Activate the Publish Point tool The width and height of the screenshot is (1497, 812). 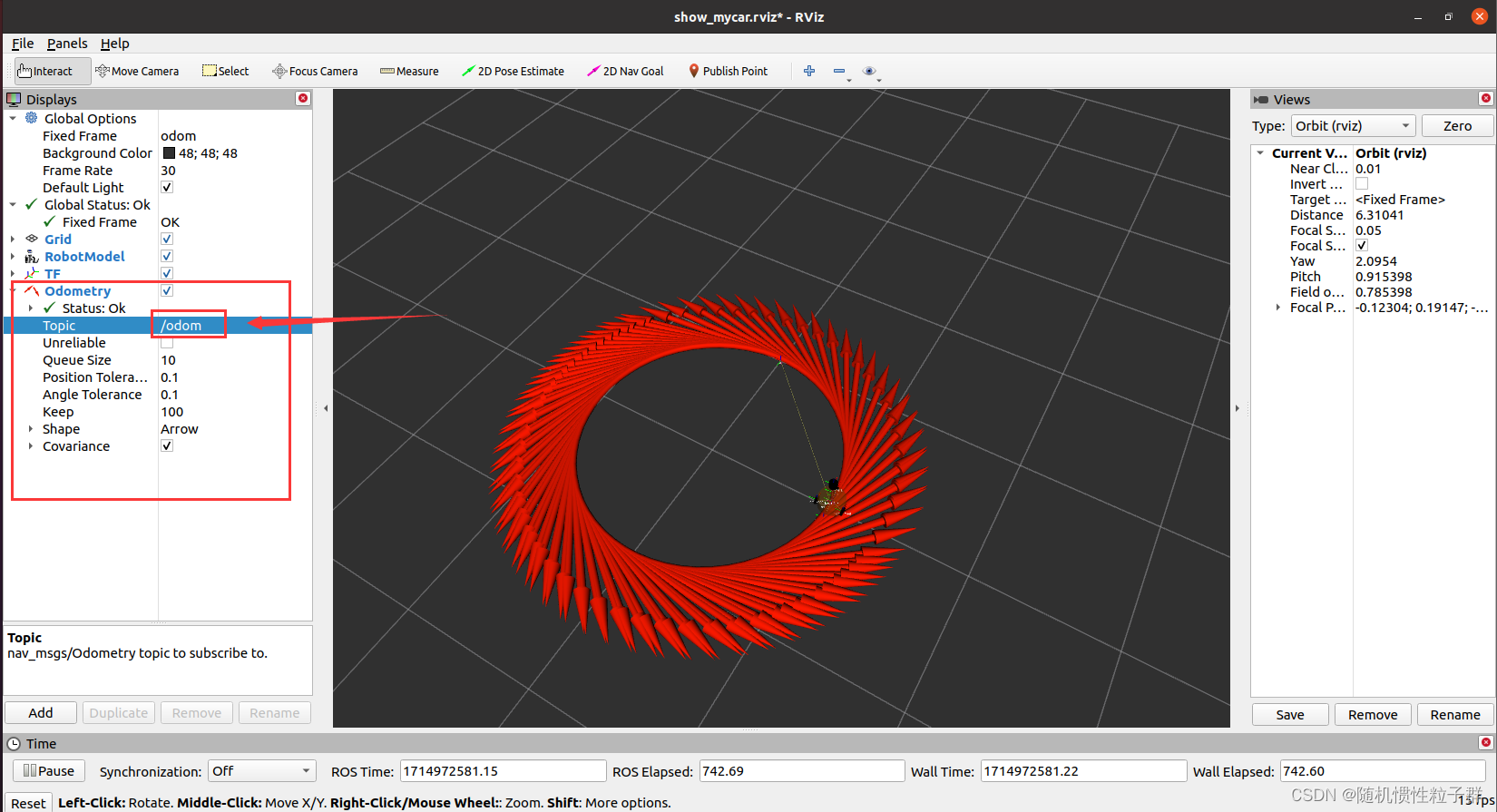(728, 71)
